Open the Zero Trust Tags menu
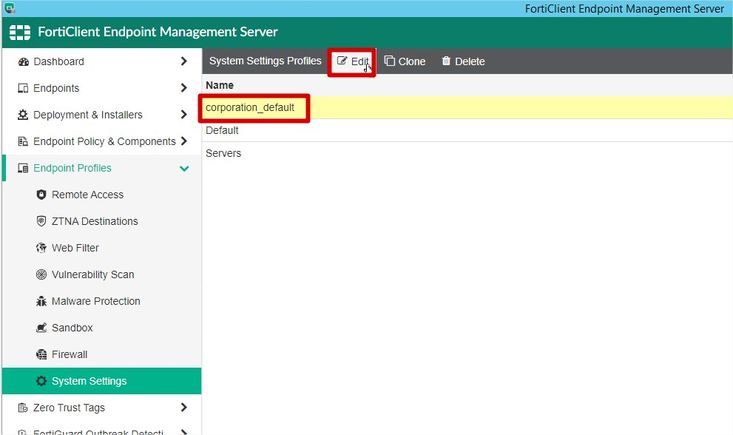Screen dimensions: 733x435 click(x=69, y=408)
